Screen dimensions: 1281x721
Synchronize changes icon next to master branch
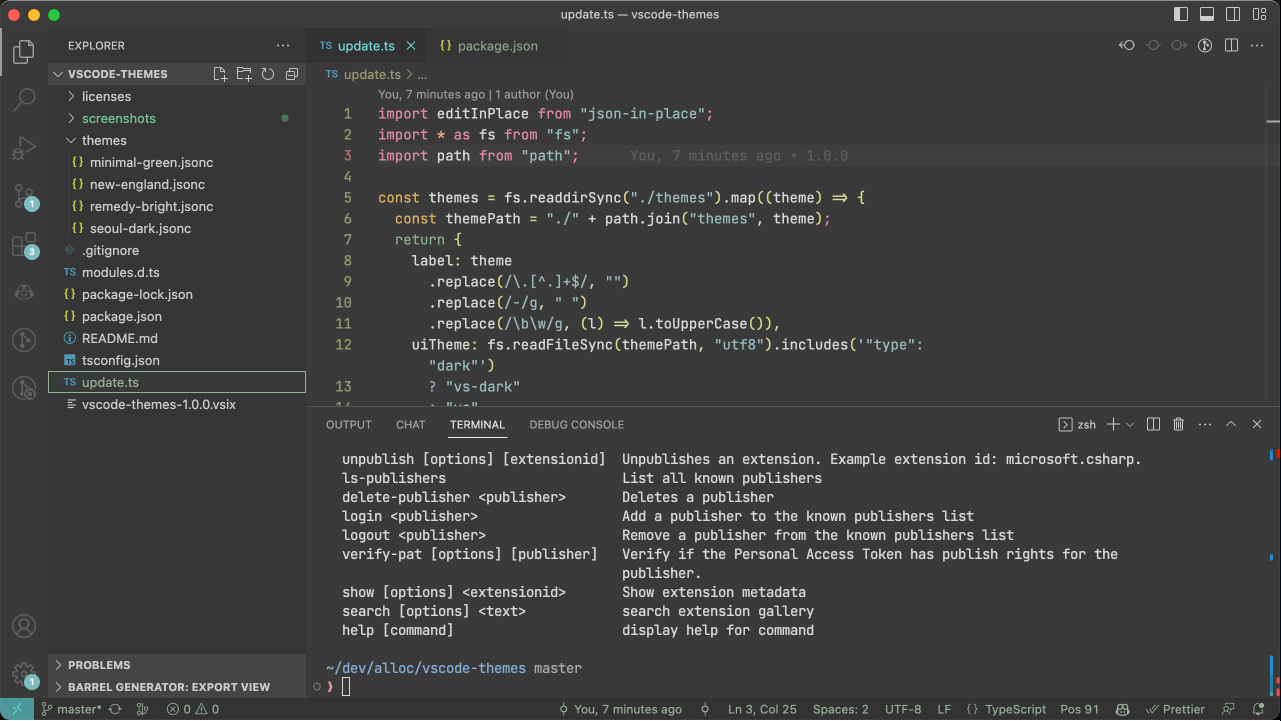[x=115, y=709]
